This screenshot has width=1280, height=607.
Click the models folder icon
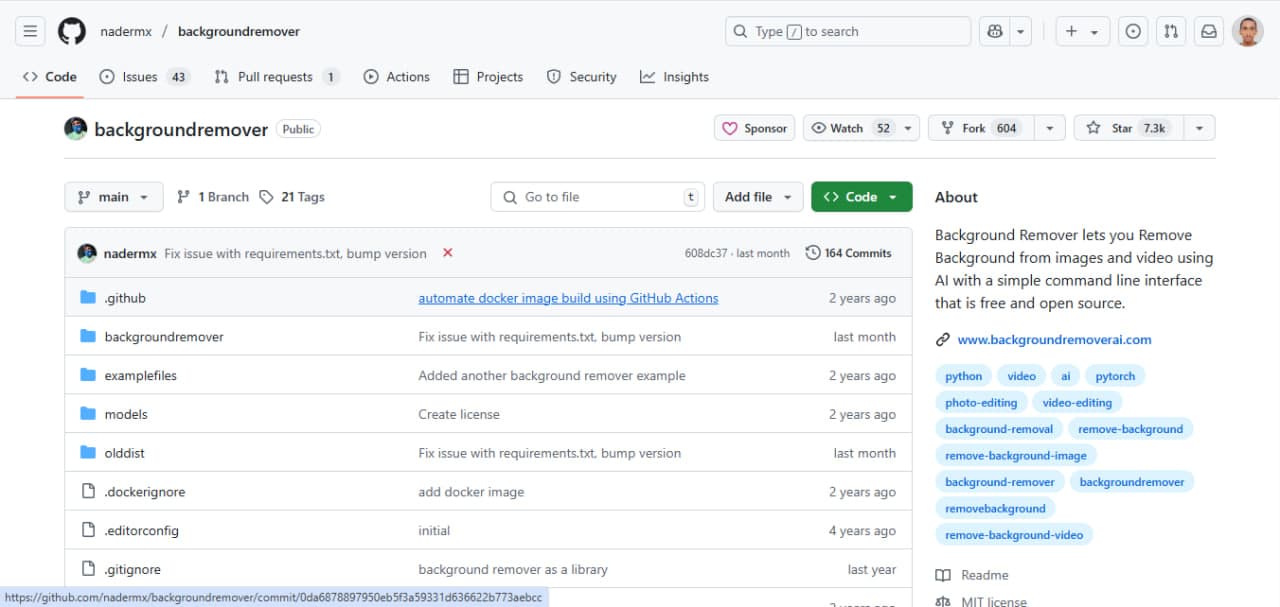tap(87, 414)
